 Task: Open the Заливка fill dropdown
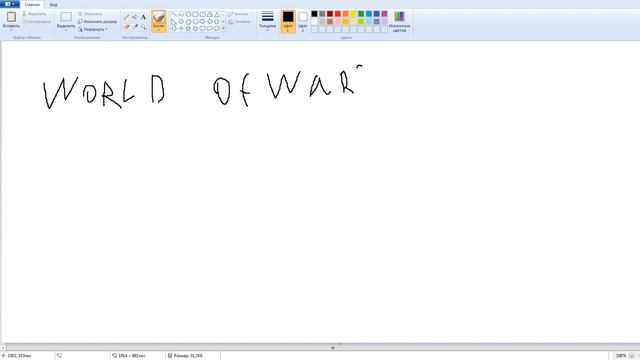(x=240, y=22)
